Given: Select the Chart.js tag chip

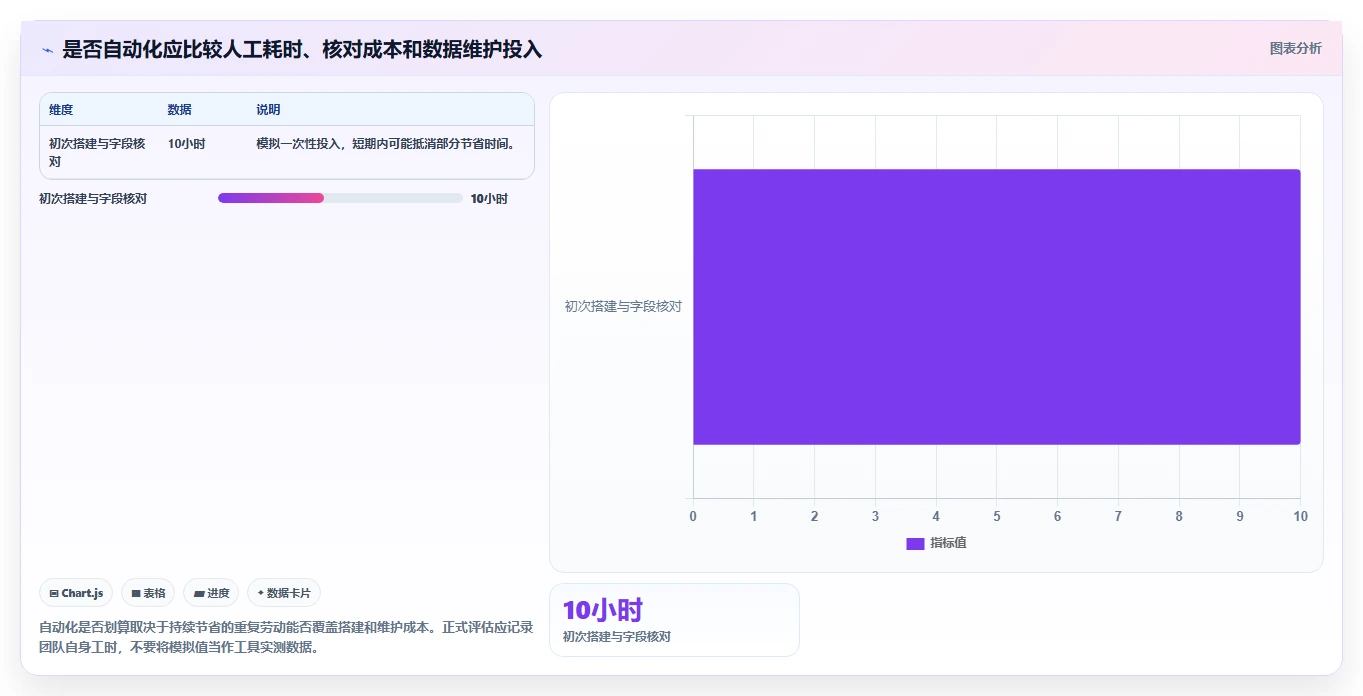Looking at the screenshot, I should 76,593.
